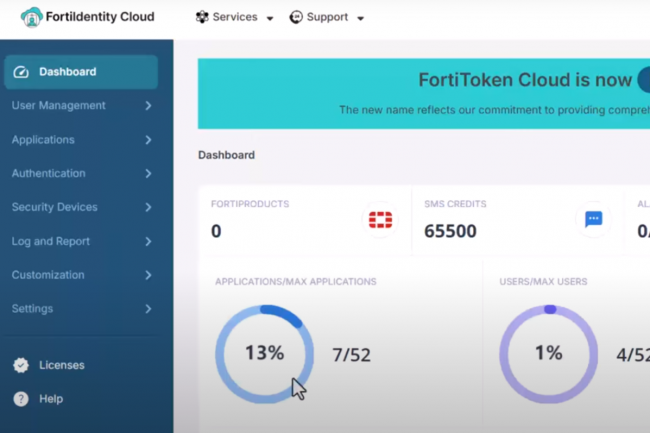Click the Help question mark icon
Screen dimensions: 650x433
21,399
